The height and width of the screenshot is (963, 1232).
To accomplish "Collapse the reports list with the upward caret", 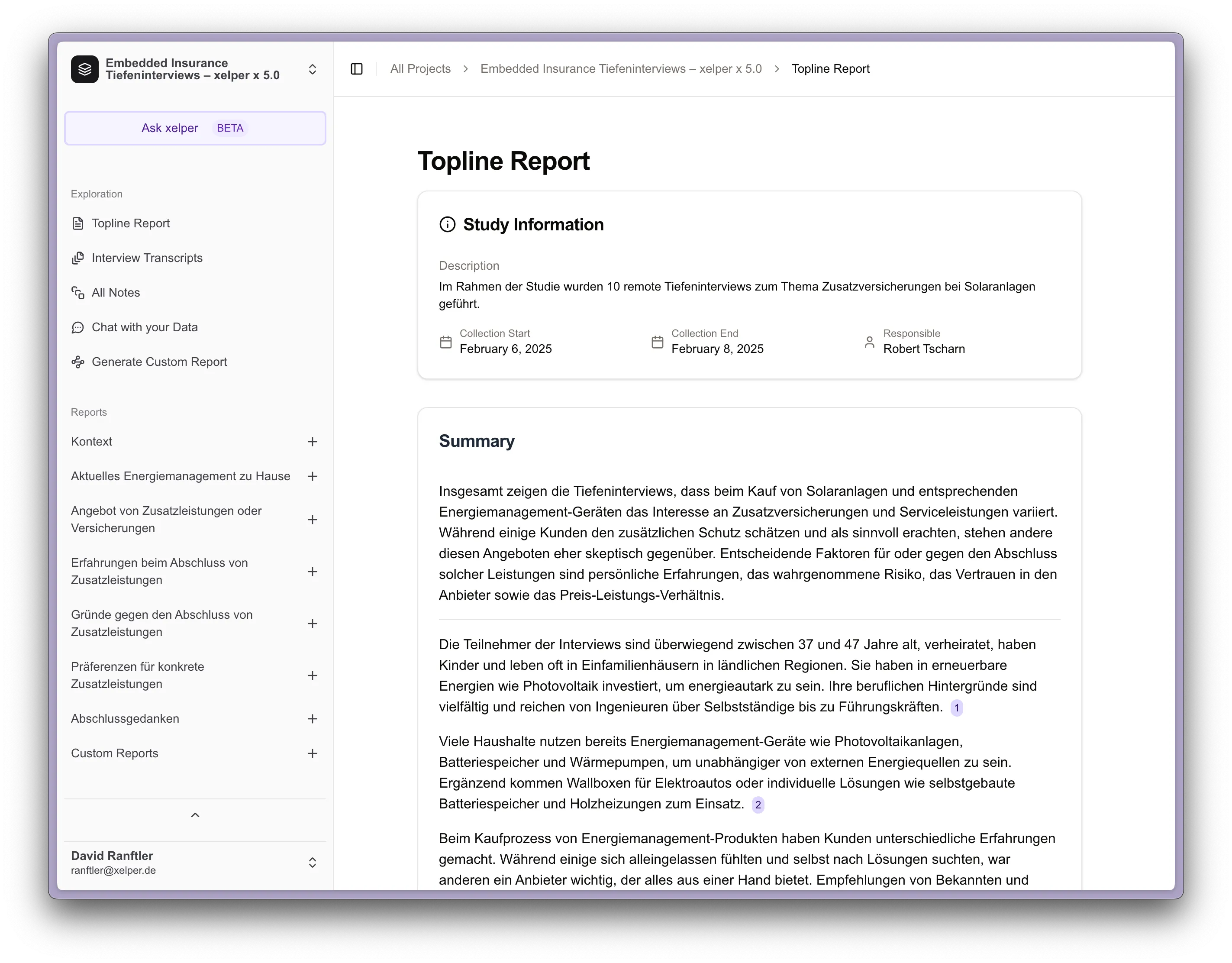I will pyautogui.click(x=195, y=814).
